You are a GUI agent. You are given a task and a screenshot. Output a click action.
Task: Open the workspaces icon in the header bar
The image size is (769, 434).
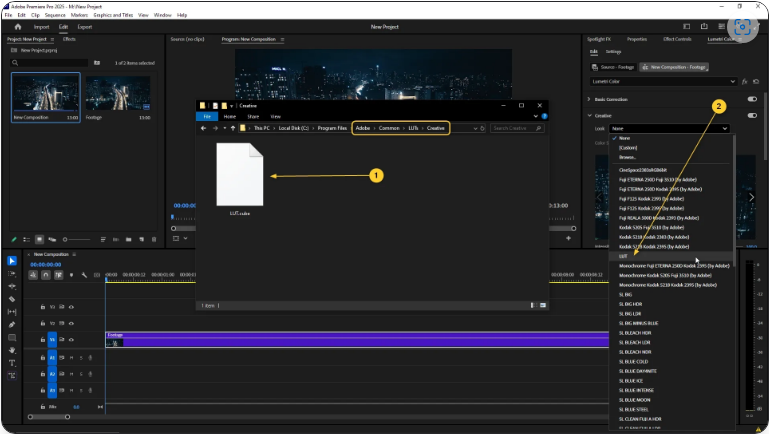click(687, 26)
